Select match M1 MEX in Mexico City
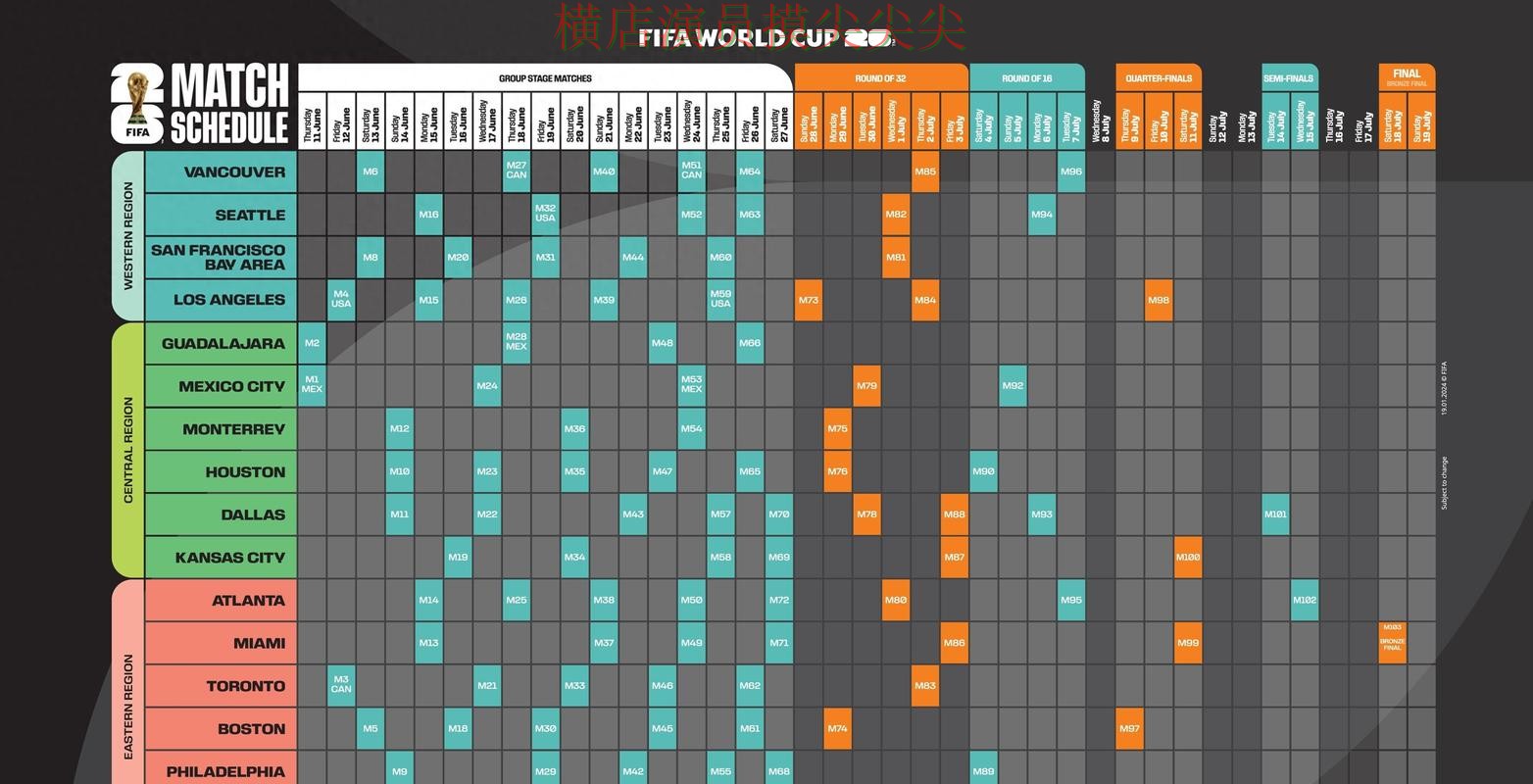 (312, 386)
